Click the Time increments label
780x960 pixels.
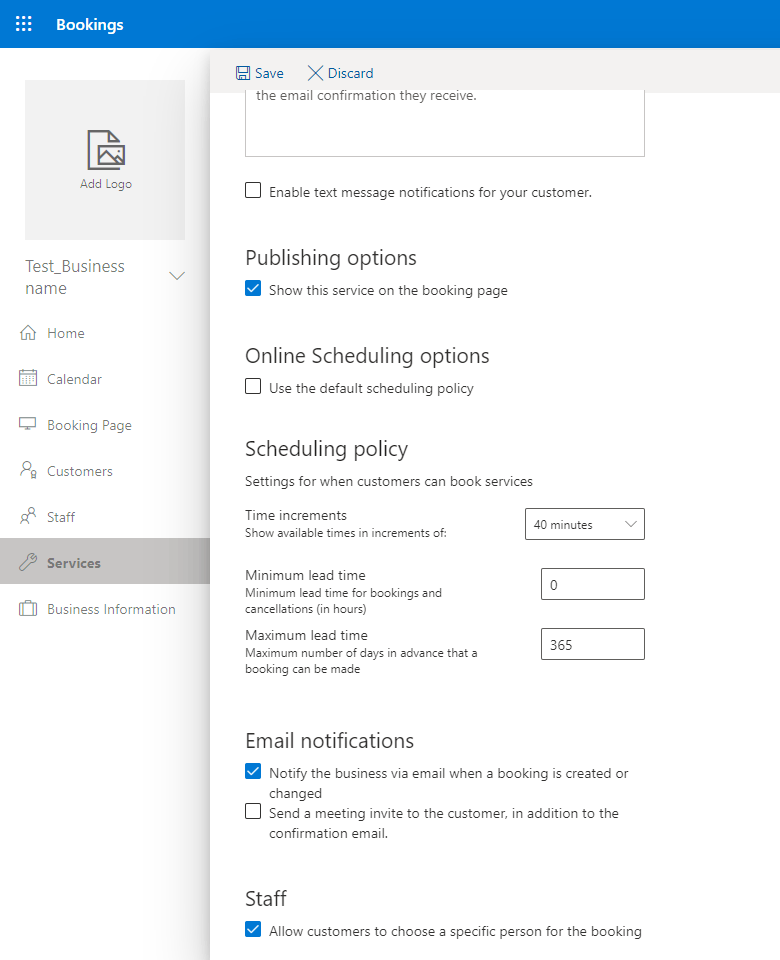[296, 516]
